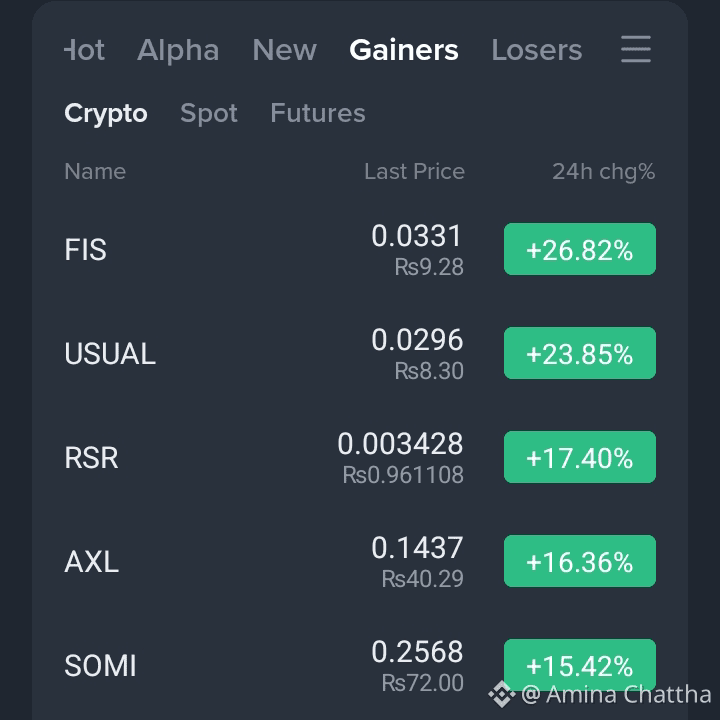This screenshot has height=720, width=720.
Task: Open the New listings tab
Action: [285, 50]
